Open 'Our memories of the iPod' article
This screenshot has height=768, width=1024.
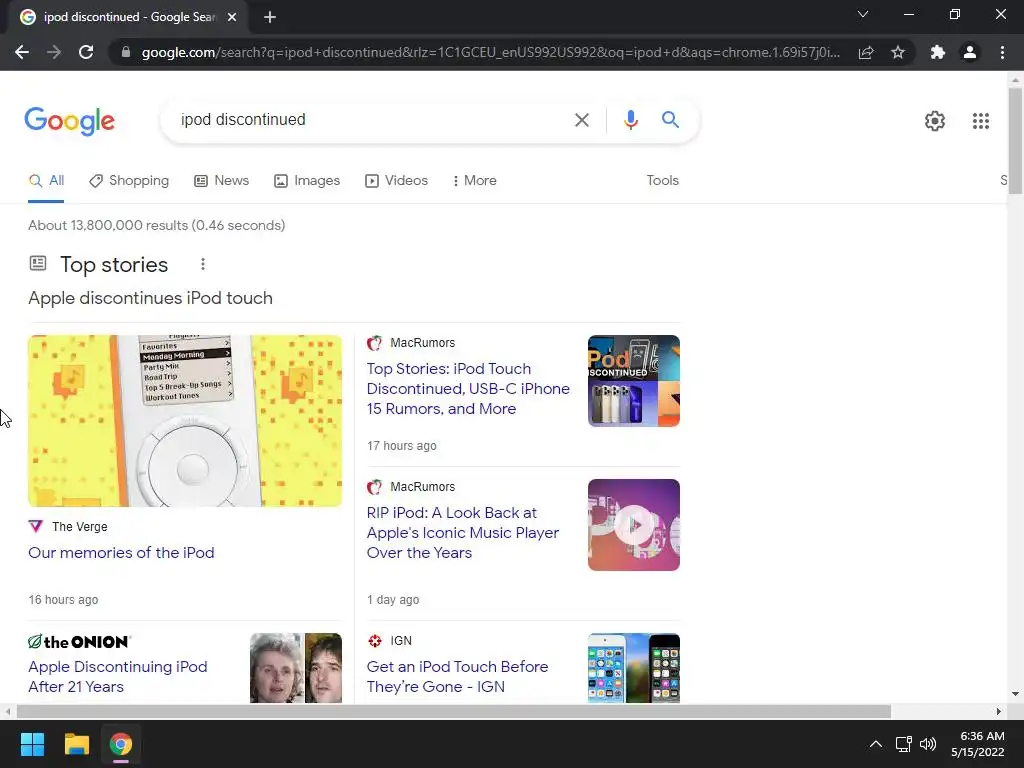coord(121,552)
